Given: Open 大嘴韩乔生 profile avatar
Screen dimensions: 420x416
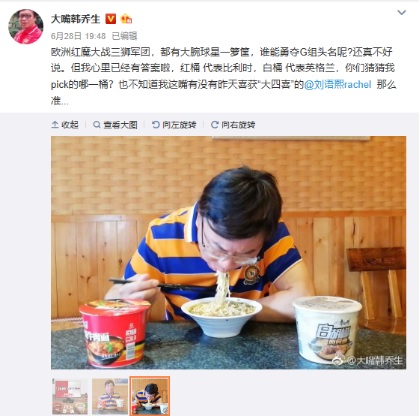Looking at the screenshot, I should 26,26.
